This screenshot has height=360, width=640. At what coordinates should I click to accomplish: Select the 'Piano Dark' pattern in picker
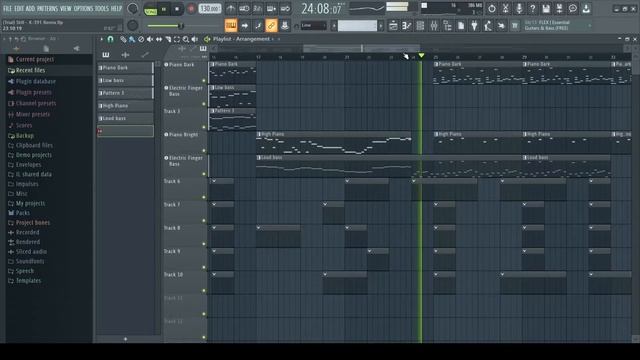tap(125, 68)
